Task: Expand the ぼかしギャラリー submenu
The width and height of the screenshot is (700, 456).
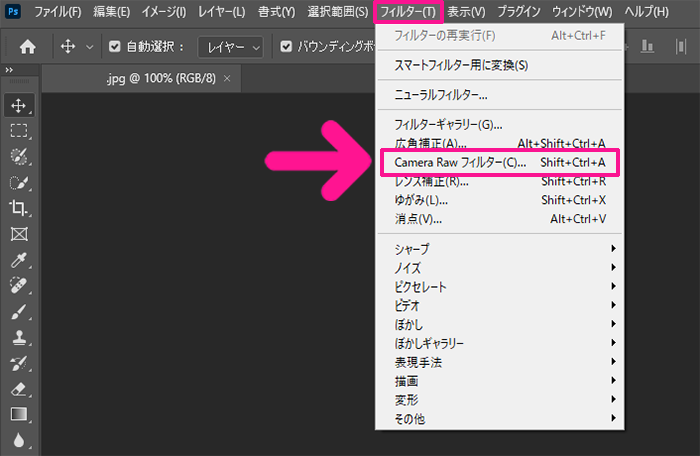Action: 500,343
